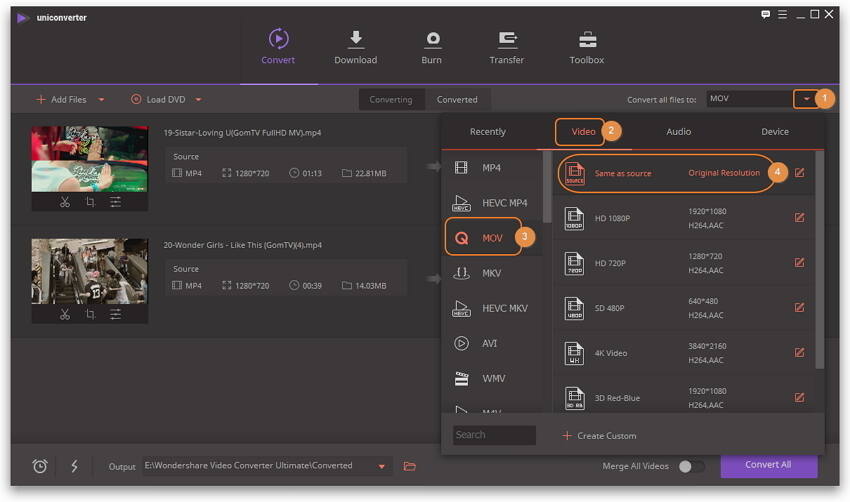
Task: Click the scissors trim icon under first video
Action: pyautogui.click(x=64, y=201)
